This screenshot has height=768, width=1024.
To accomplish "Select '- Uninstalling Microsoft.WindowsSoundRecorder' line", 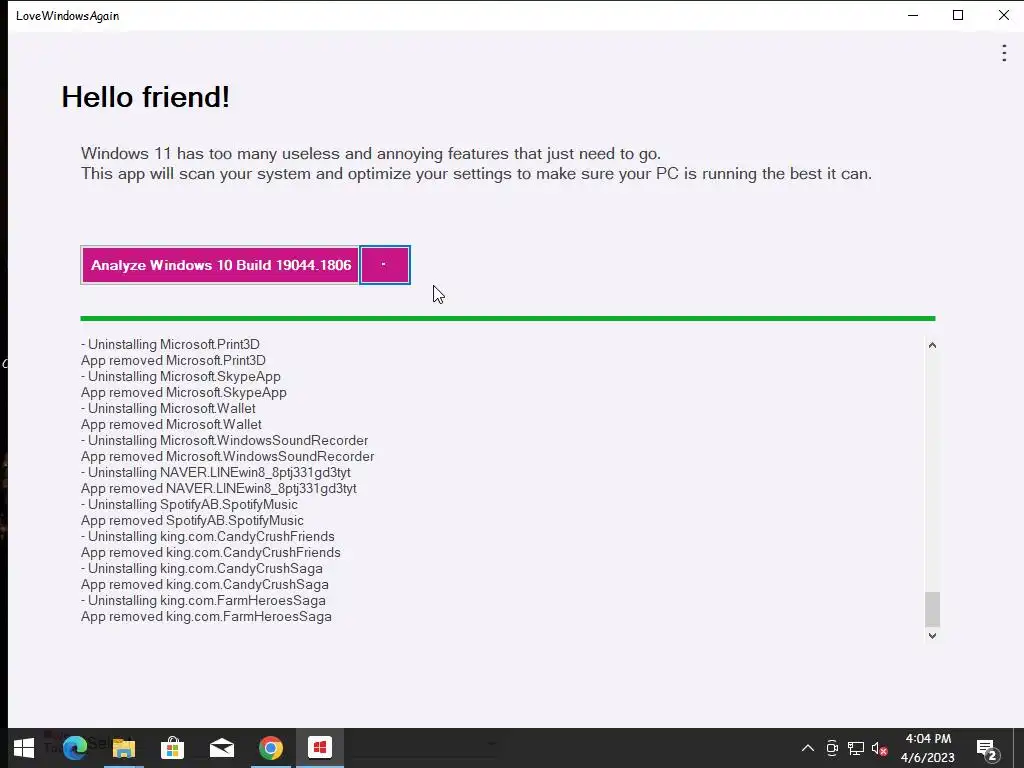I will tap(225, 441).
